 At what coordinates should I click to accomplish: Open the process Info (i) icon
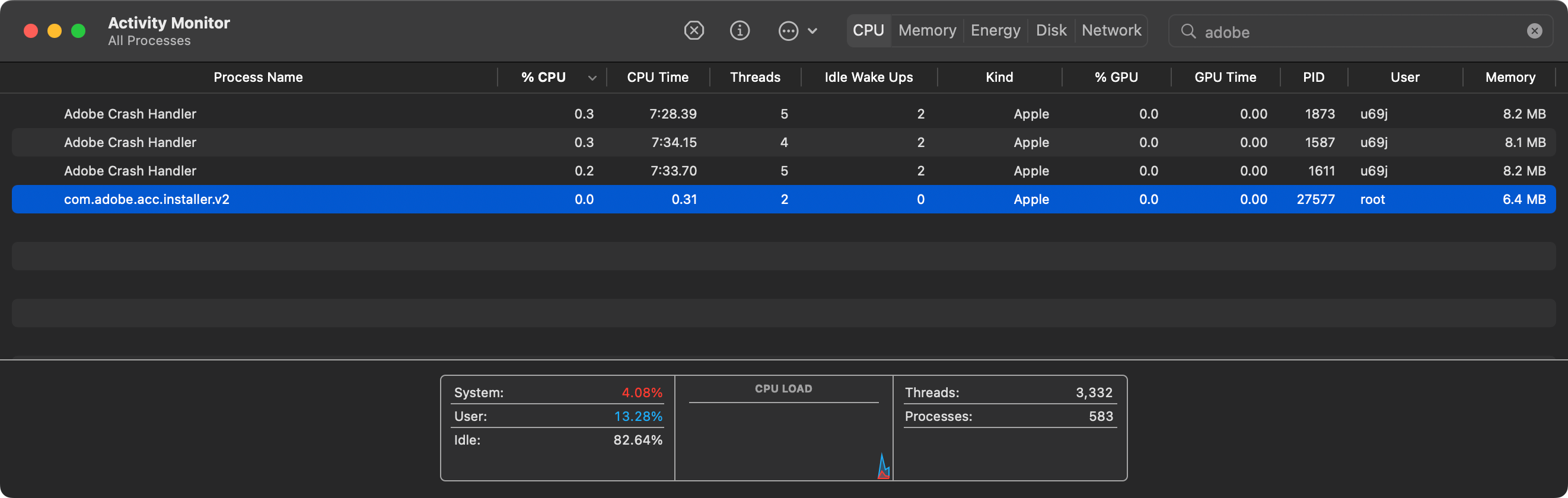[x=740, y=30]
